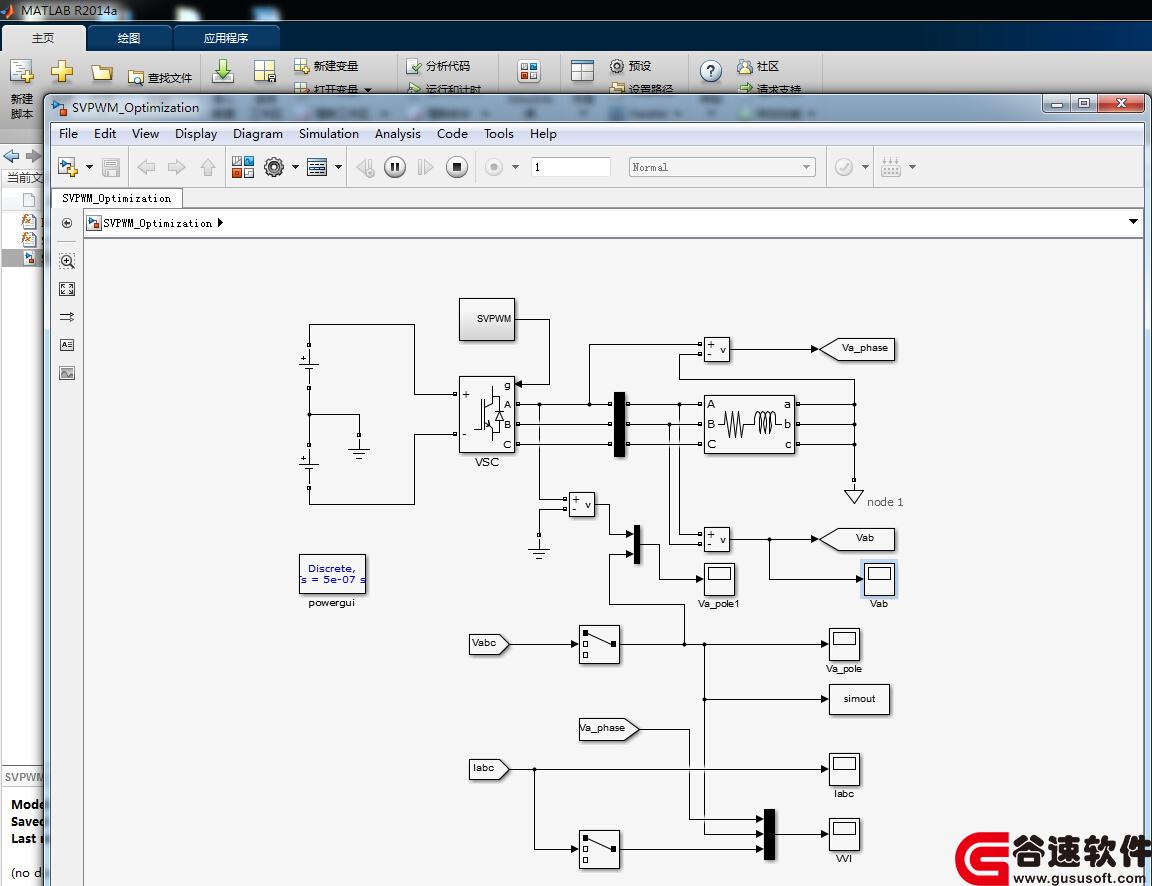
Task: Select the Va_pole1 scope block
Action: 719,580
